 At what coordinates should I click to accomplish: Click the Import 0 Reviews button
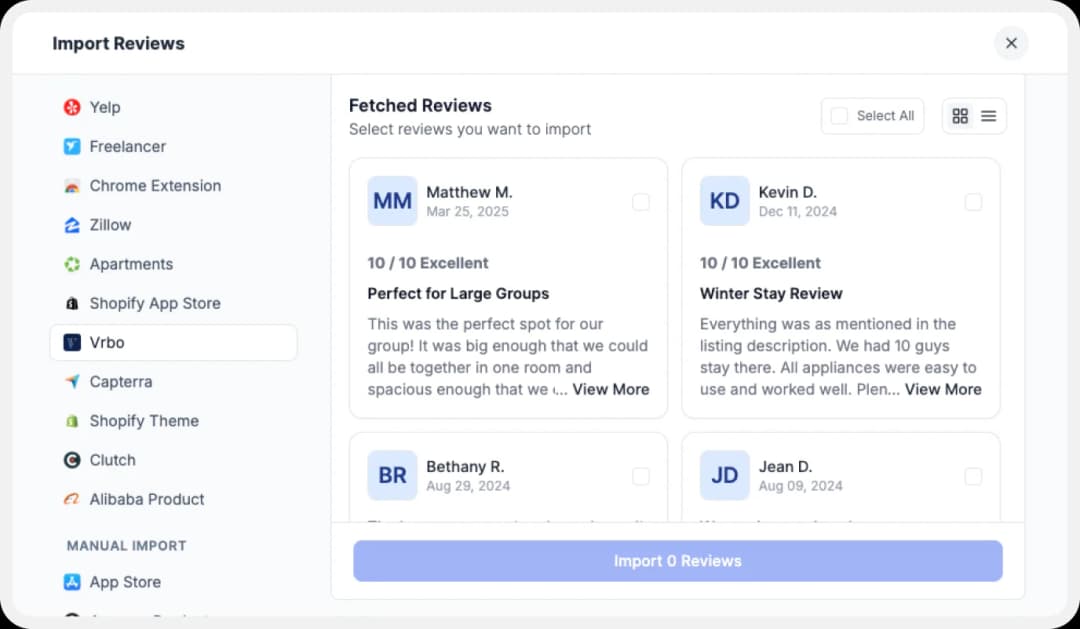(677, 561)
